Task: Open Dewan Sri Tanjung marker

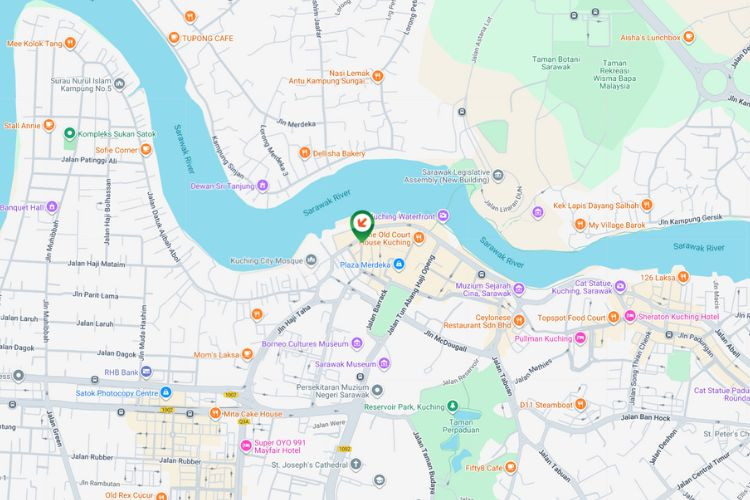Action: (262, 185)
